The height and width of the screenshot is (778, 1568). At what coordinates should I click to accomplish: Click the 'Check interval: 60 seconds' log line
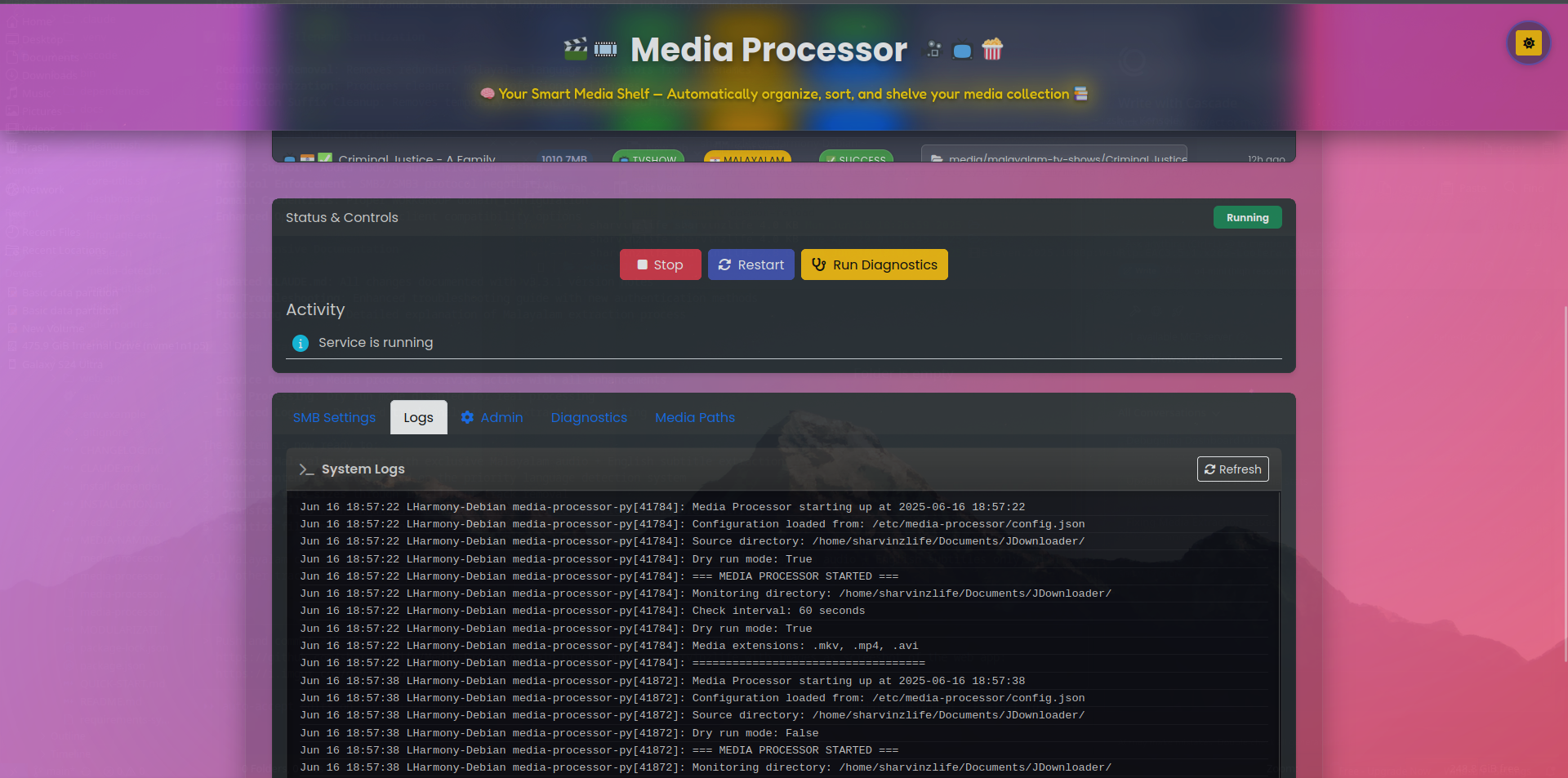pos(582,611)
